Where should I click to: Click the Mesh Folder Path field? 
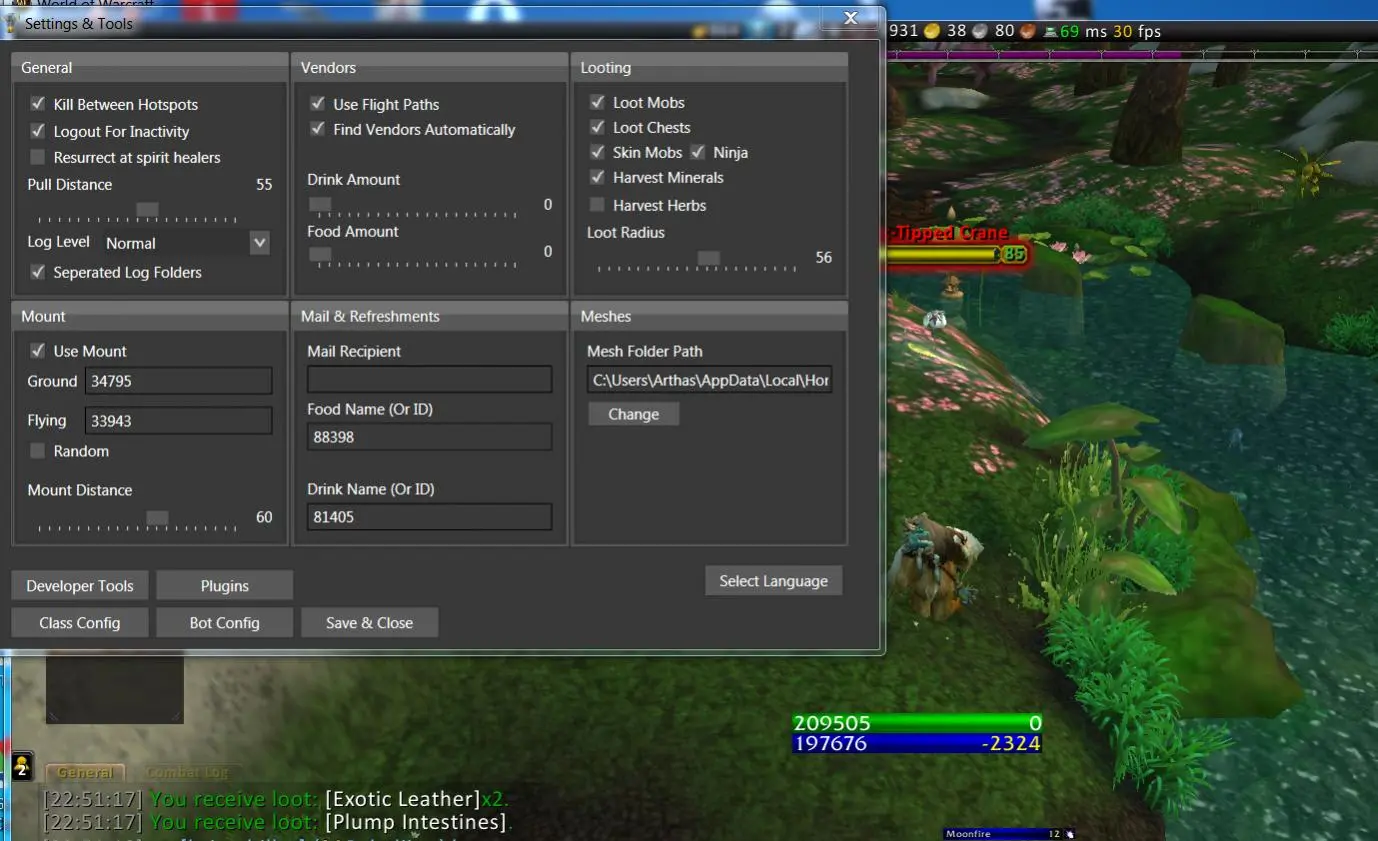710,380
